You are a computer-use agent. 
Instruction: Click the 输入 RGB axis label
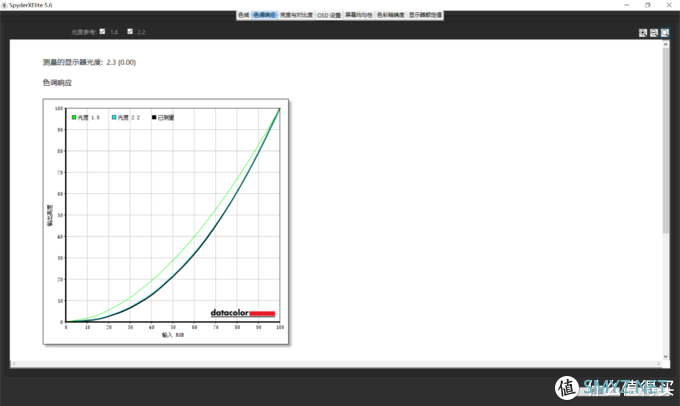point(173,335)
